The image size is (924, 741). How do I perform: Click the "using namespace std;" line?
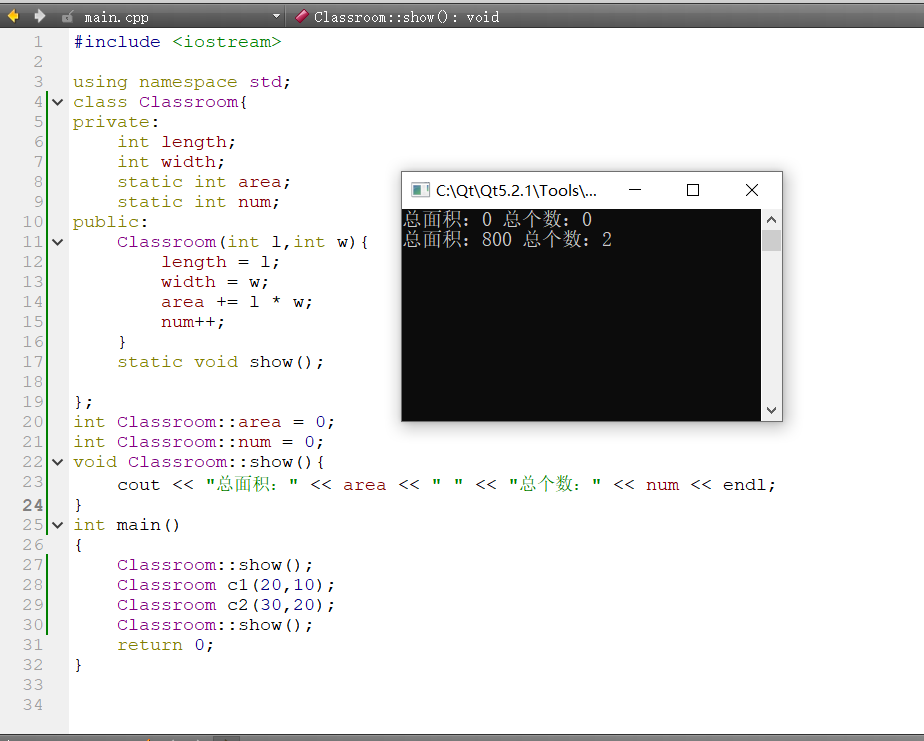click(182, 82)
